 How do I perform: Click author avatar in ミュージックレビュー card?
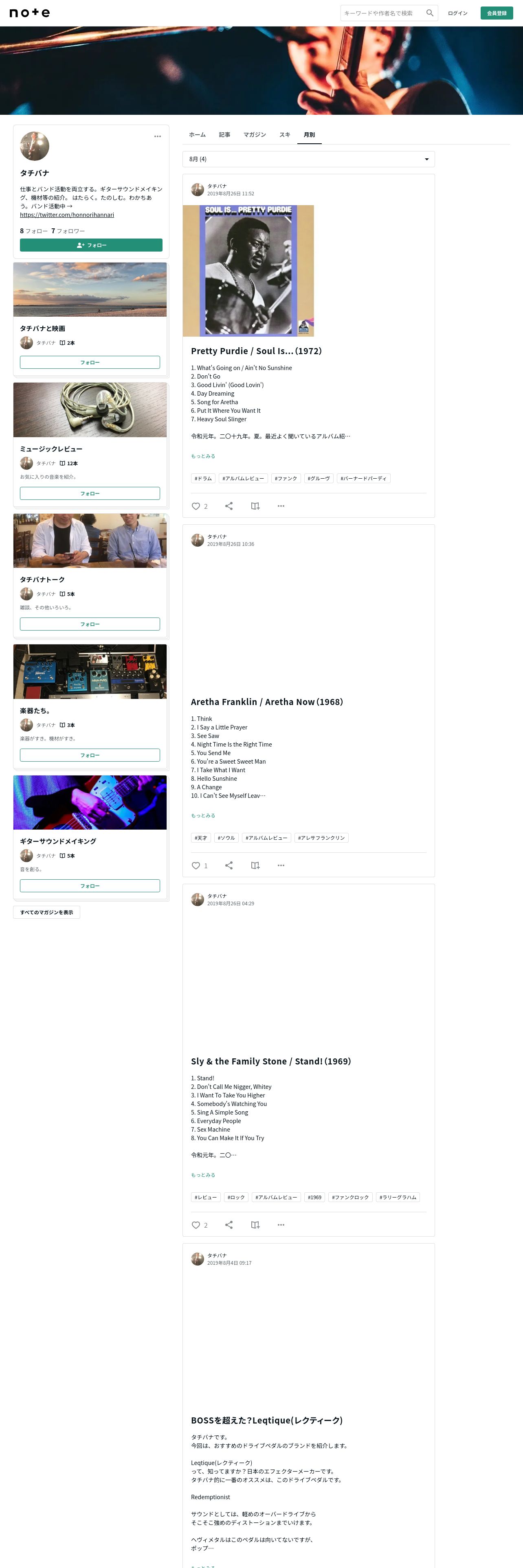26,463
